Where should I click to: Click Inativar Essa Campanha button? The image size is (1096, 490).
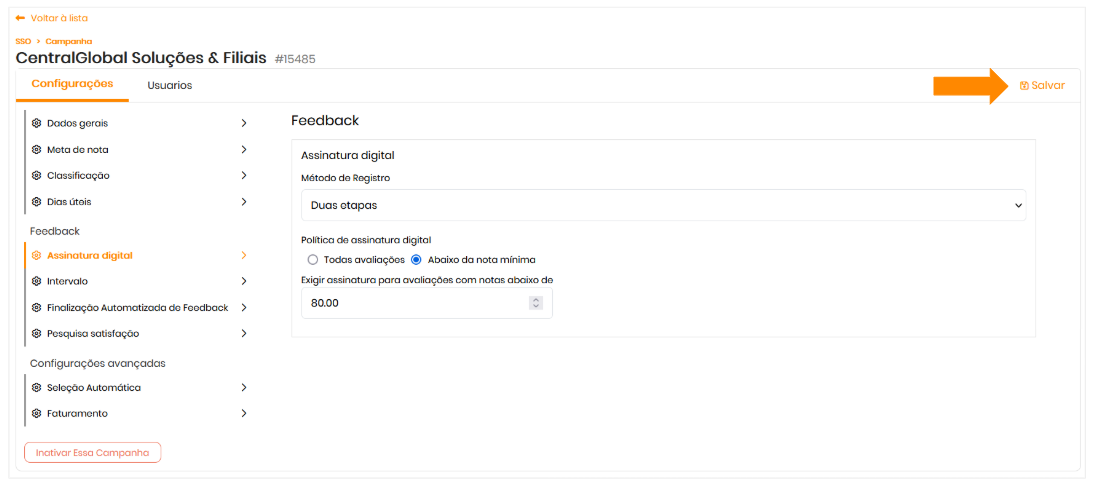click(x=92, y=453)
